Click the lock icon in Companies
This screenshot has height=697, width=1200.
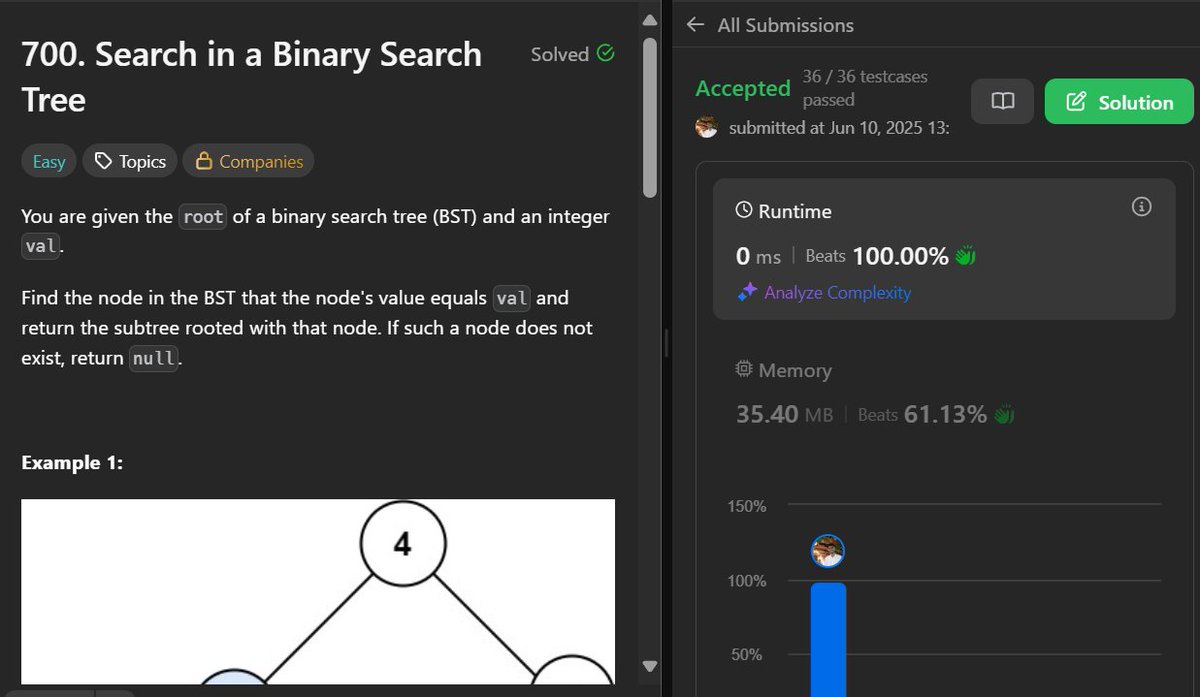point(203,161)
